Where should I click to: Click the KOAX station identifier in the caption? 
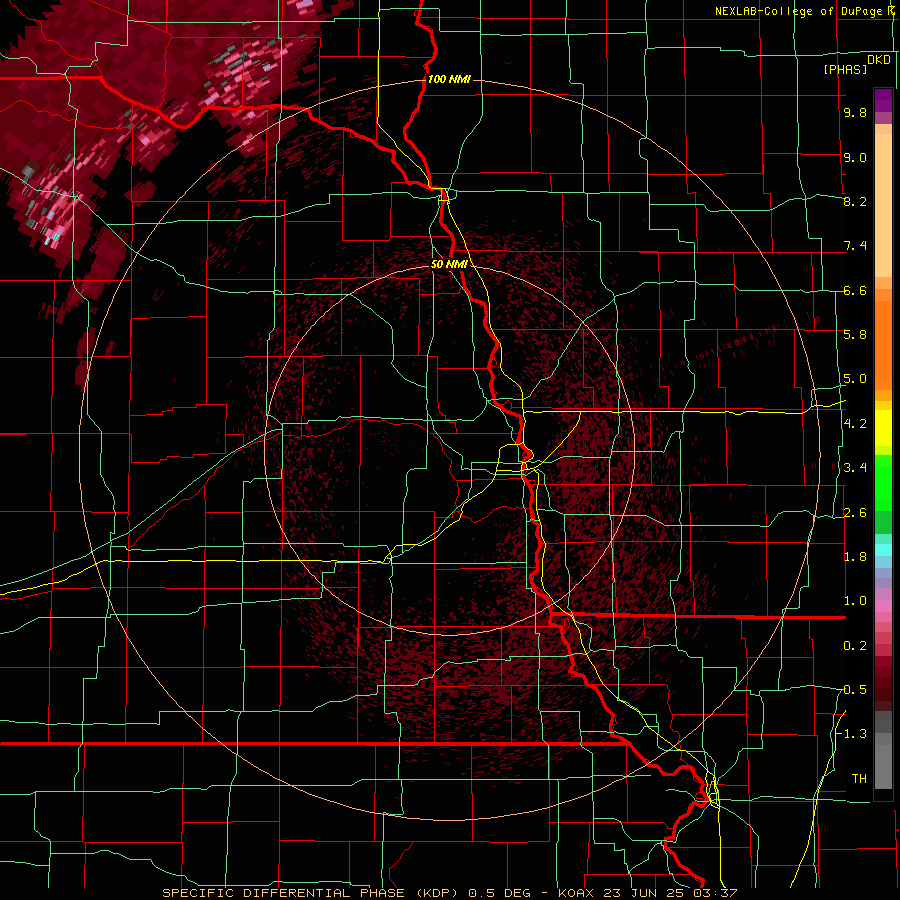[x=576, y=893]
